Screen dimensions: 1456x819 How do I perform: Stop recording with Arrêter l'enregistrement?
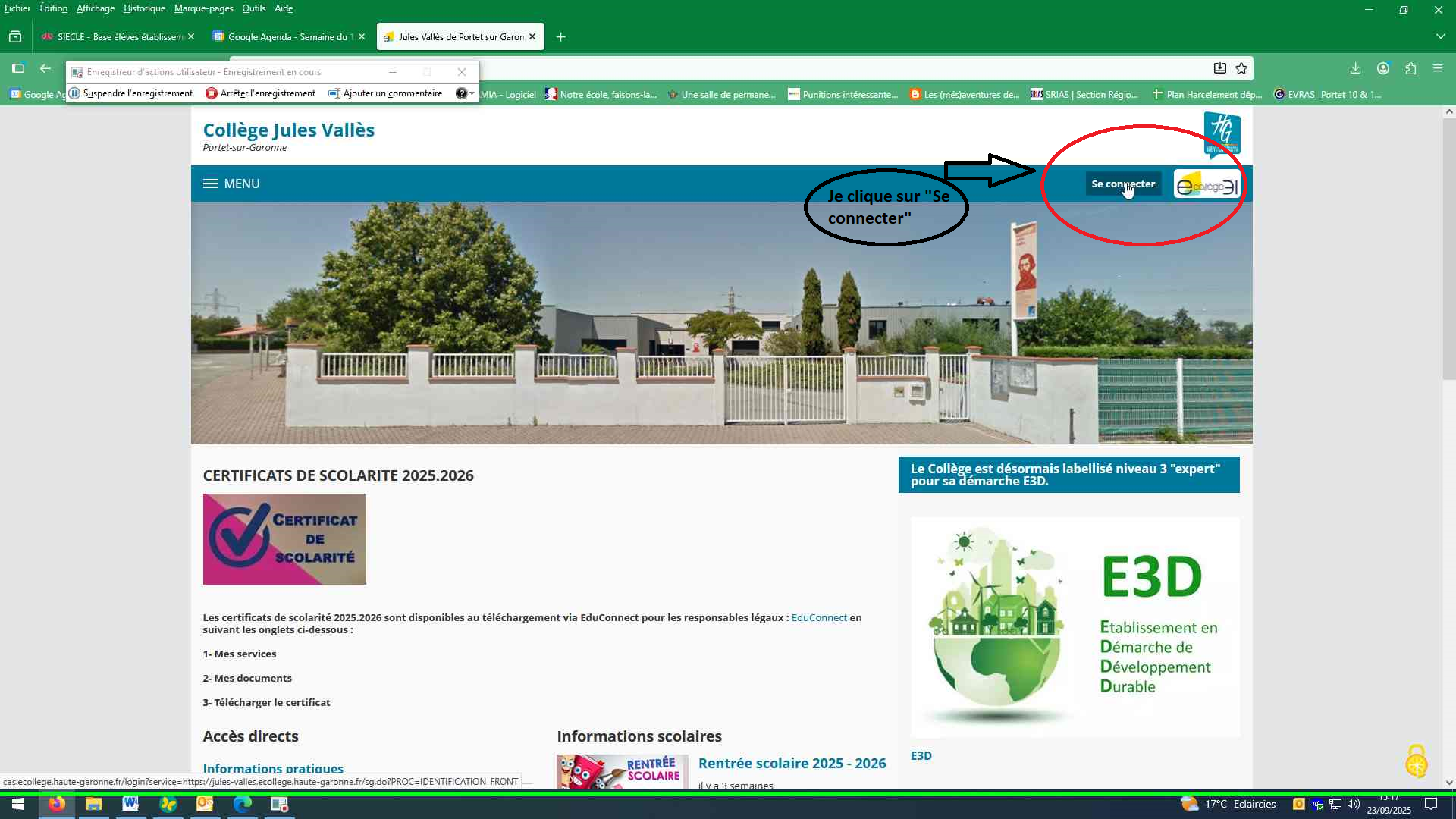[261, 93]
